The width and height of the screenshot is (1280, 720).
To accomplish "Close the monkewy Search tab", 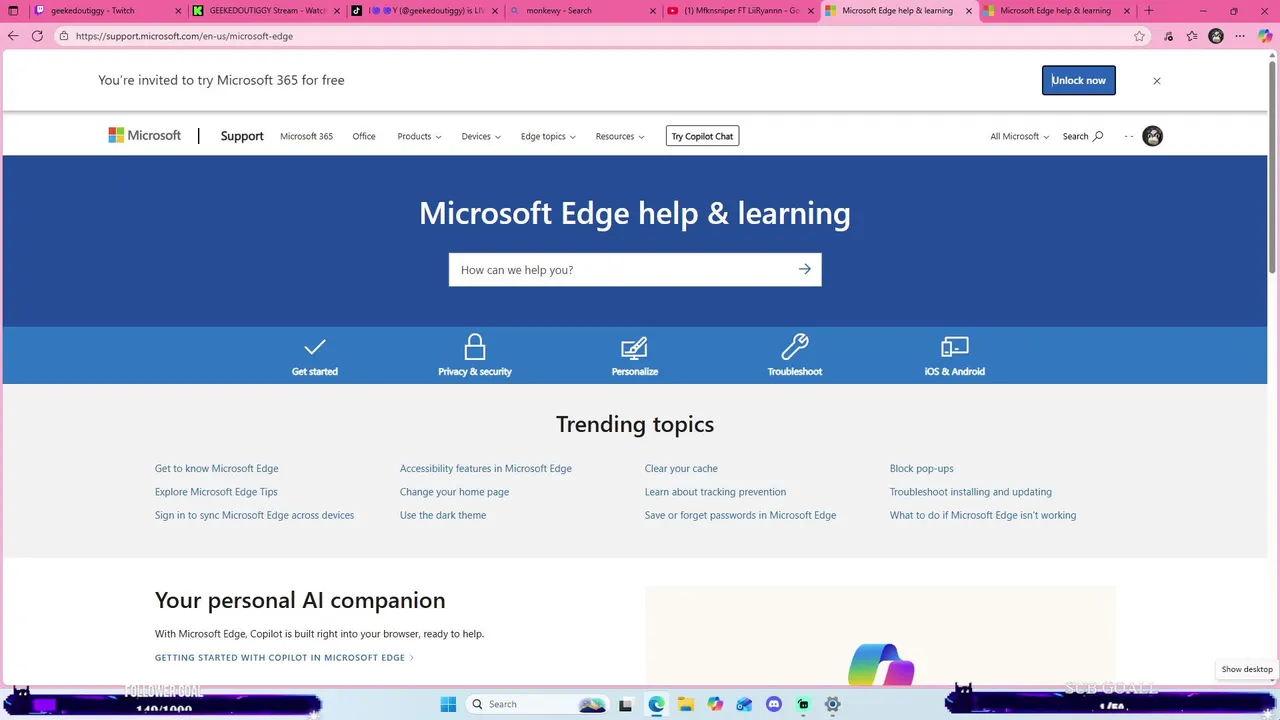I will pyautogui.click(x=652, y=11).
